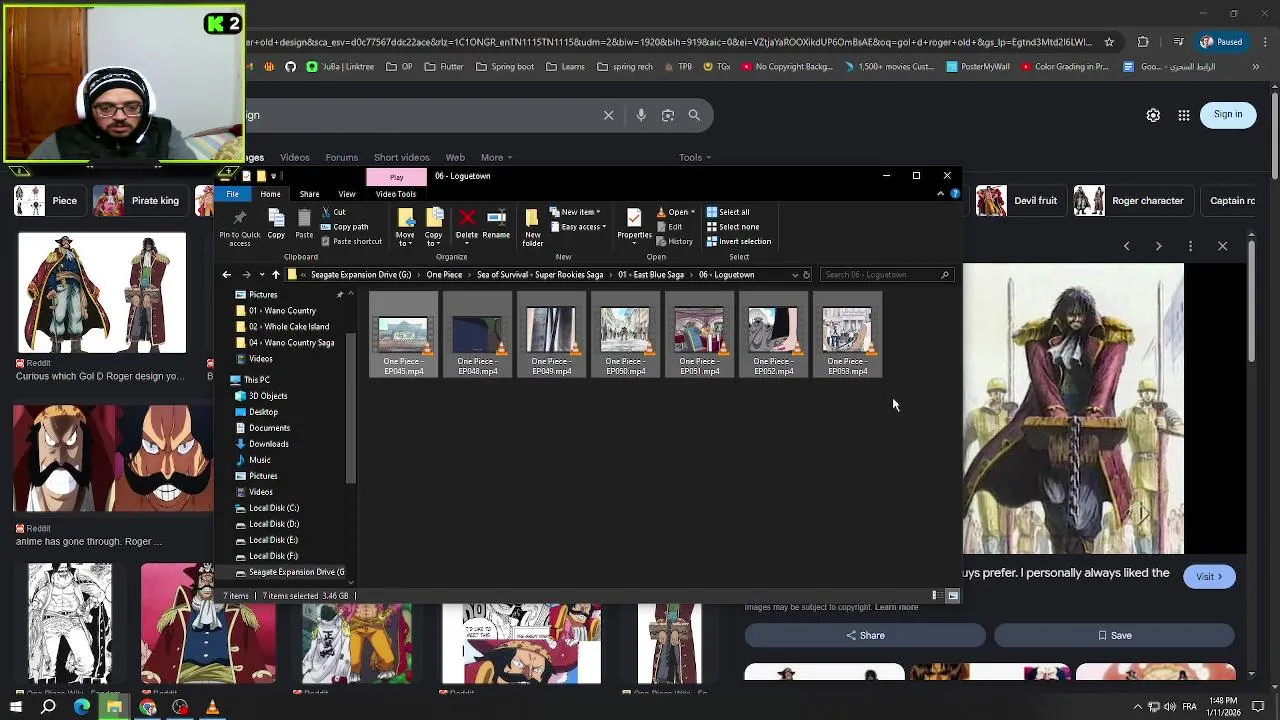Click the Visit button in preview
Viewport: 1280px width, 720px height.
point(1209,577)
